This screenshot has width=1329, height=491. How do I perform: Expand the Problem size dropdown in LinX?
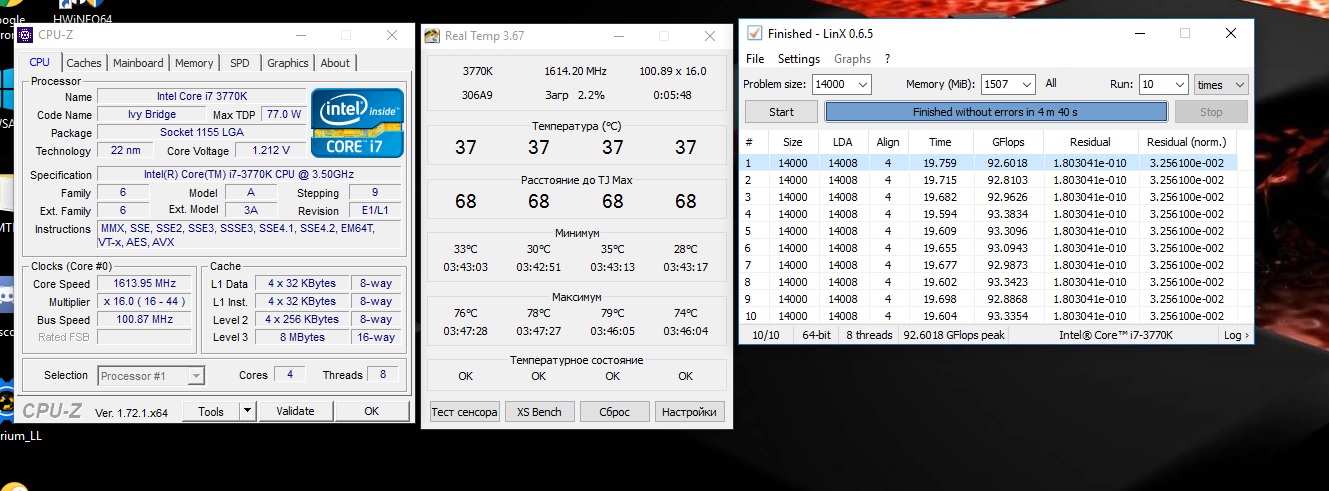pyautogui.click(x=861, y=85)
